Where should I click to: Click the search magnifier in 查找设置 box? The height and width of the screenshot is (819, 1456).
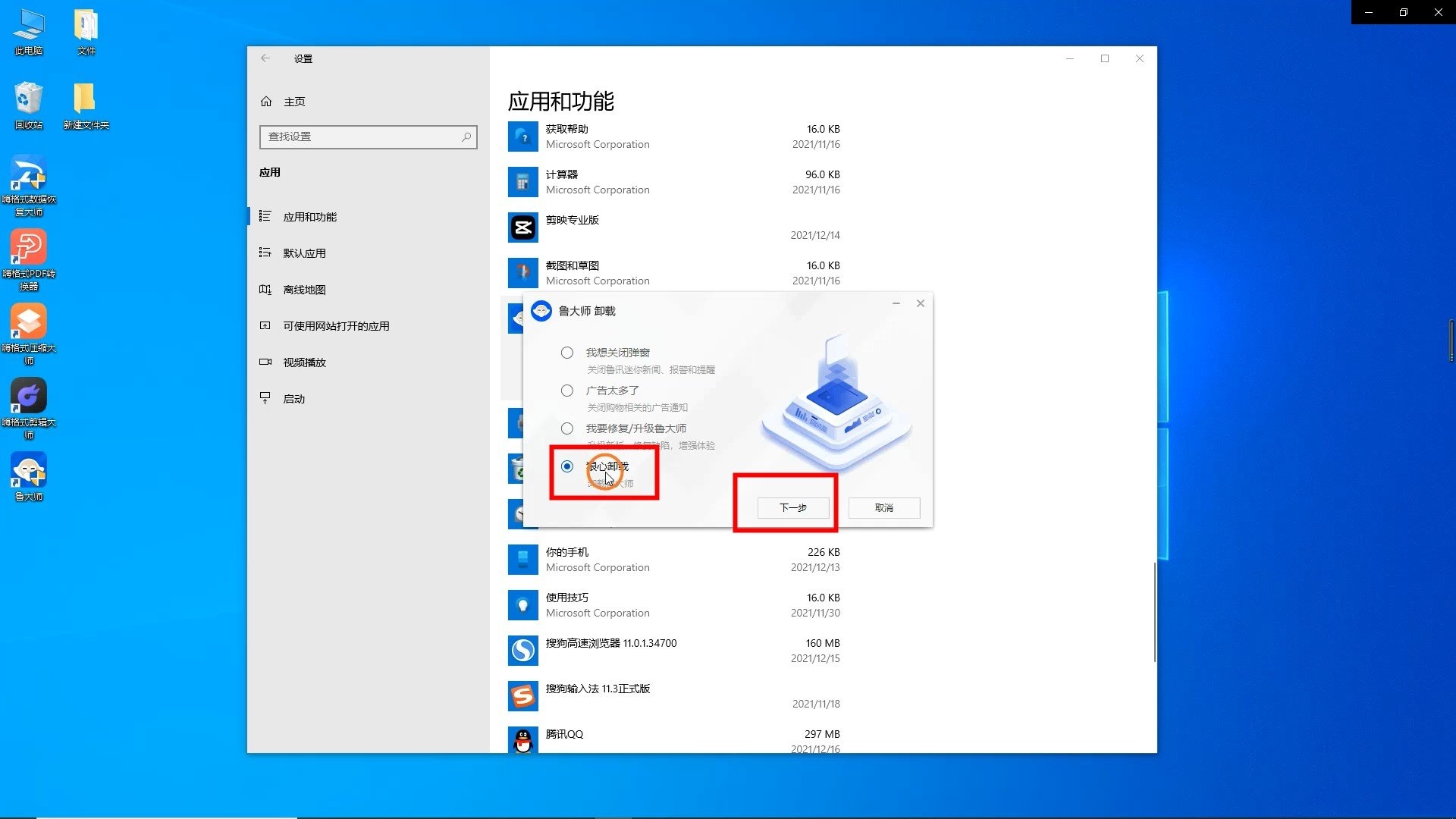tap(466, 136)
